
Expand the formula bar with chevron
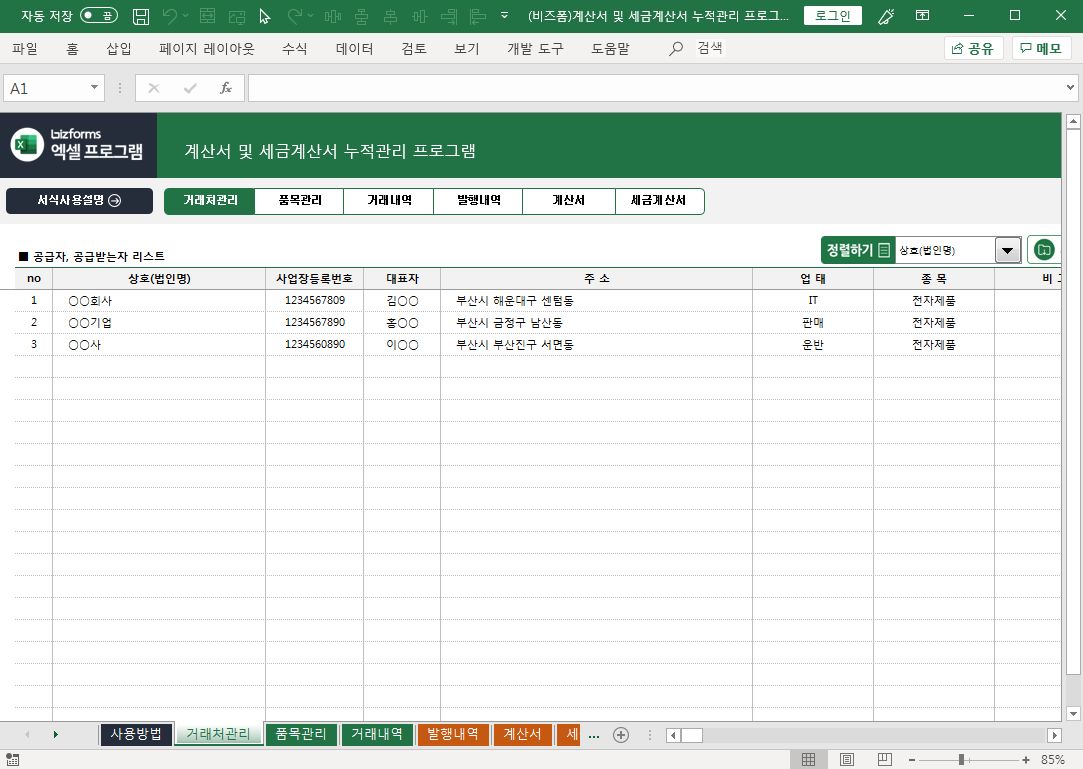(1071, 88)
